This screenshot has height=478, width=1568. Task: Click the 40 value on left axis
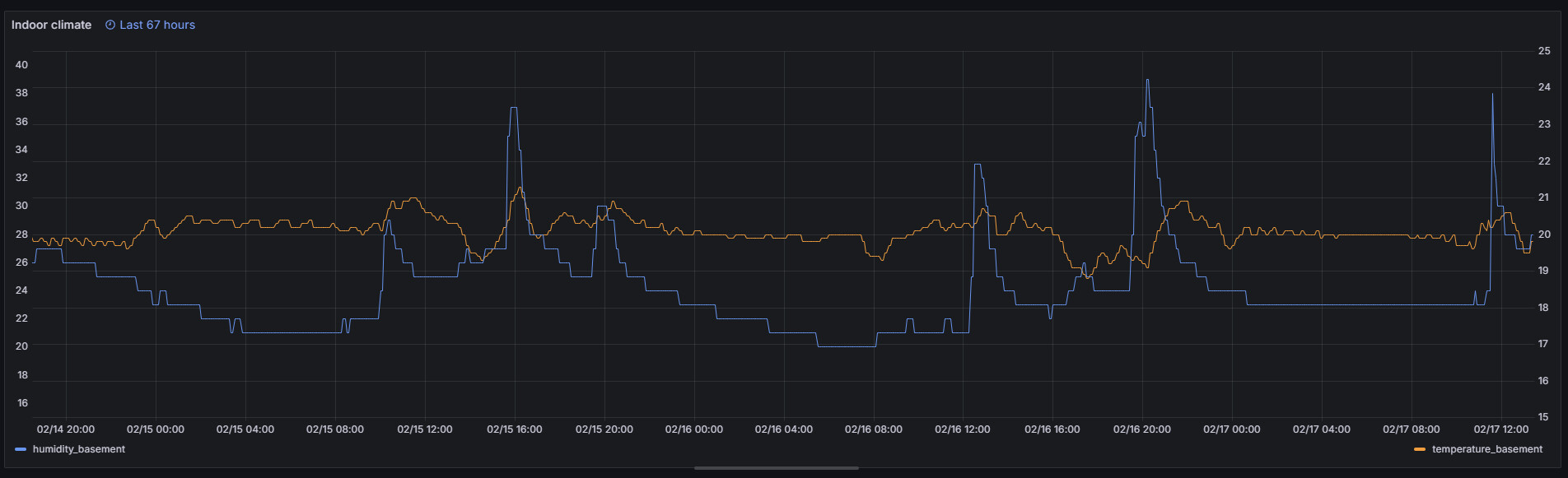(21, 65)
